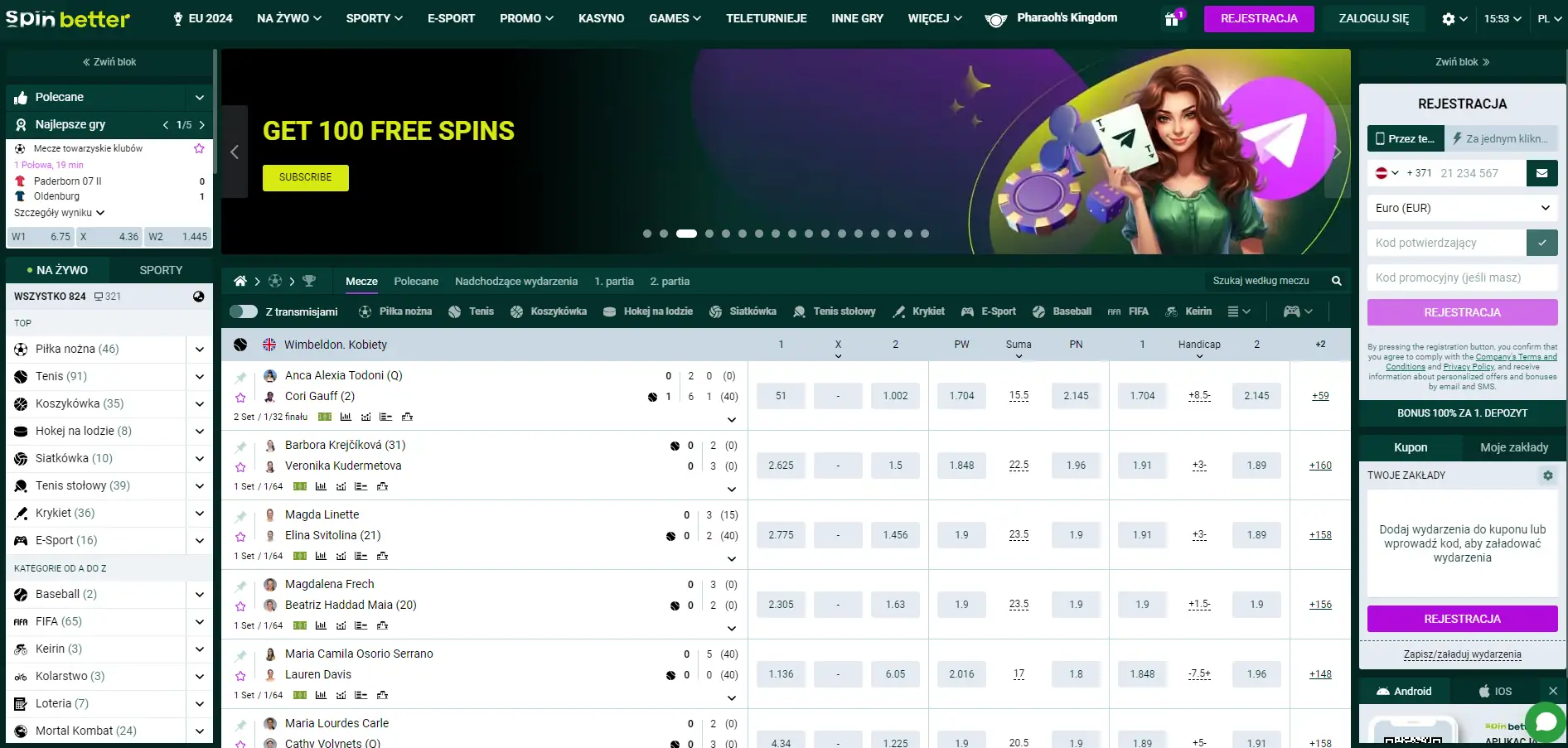Toggle the Z transmisjami switch

click(244, 311)
